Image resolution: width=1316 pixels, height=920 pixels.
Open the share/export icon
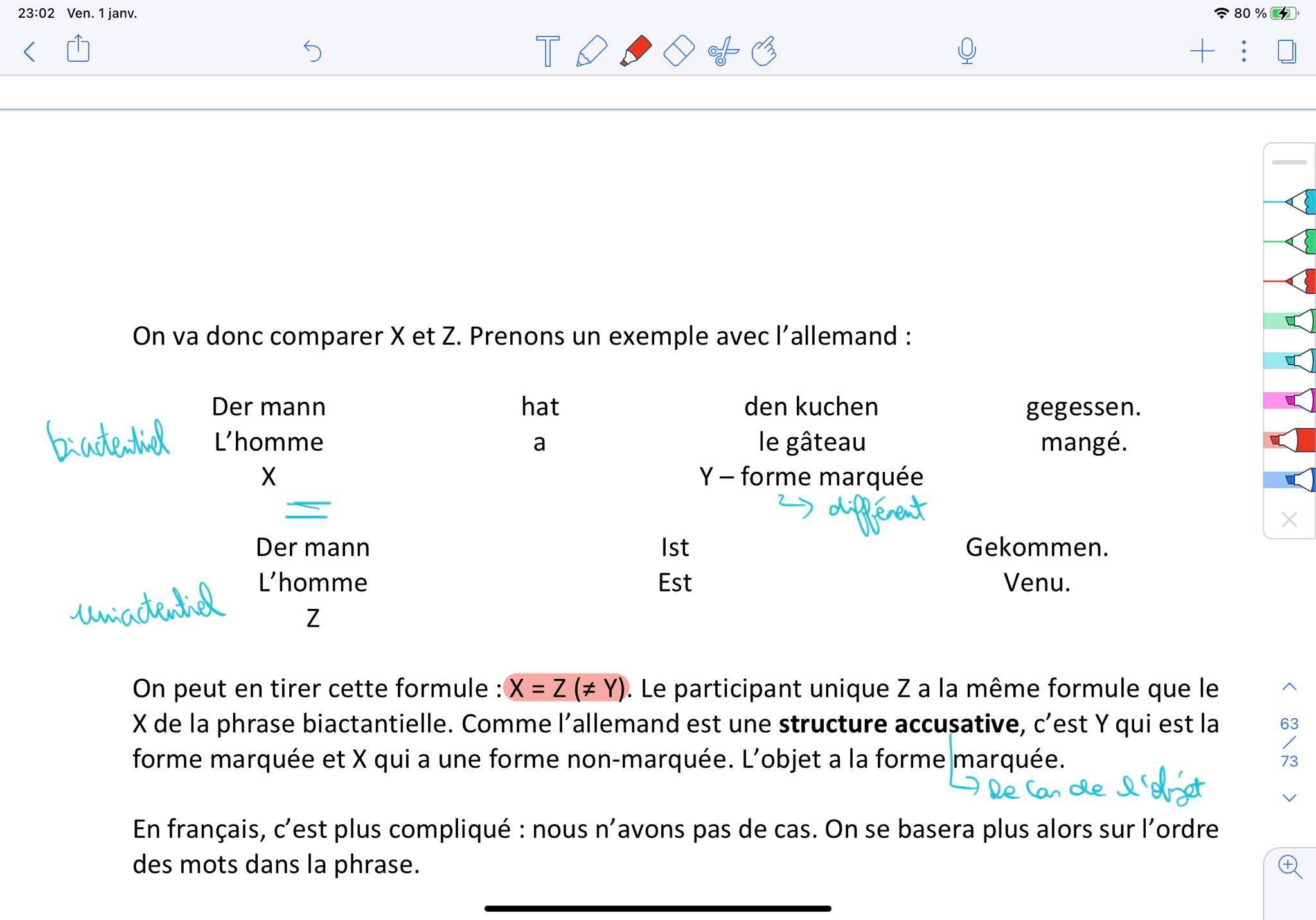click(x=78, y=50)
